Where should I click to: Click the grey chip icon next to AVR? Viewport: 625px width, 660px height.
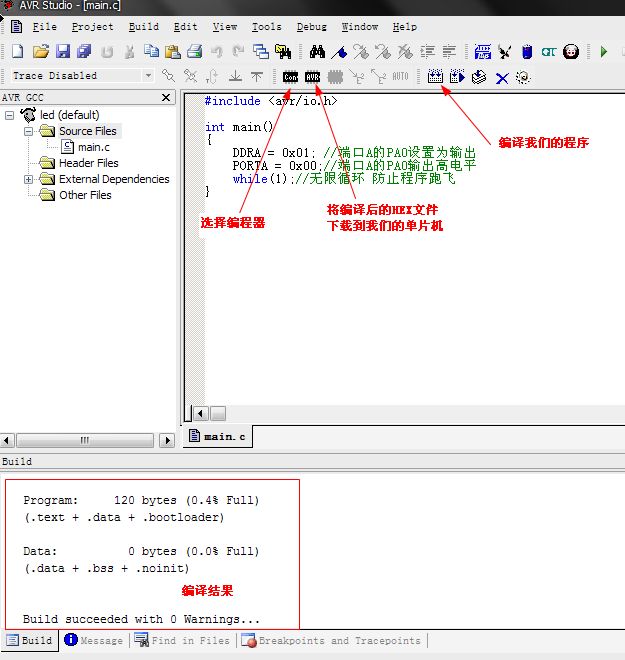click(x=335, y=77)
